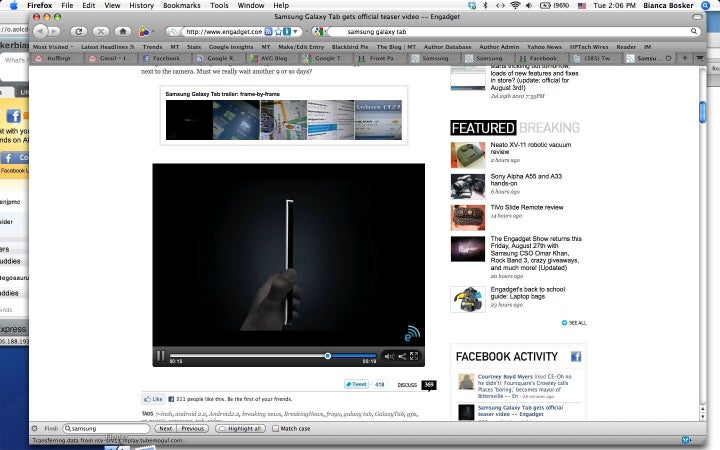
Task: Toggle the Highlight all button
Action: (x=241, y=428)
